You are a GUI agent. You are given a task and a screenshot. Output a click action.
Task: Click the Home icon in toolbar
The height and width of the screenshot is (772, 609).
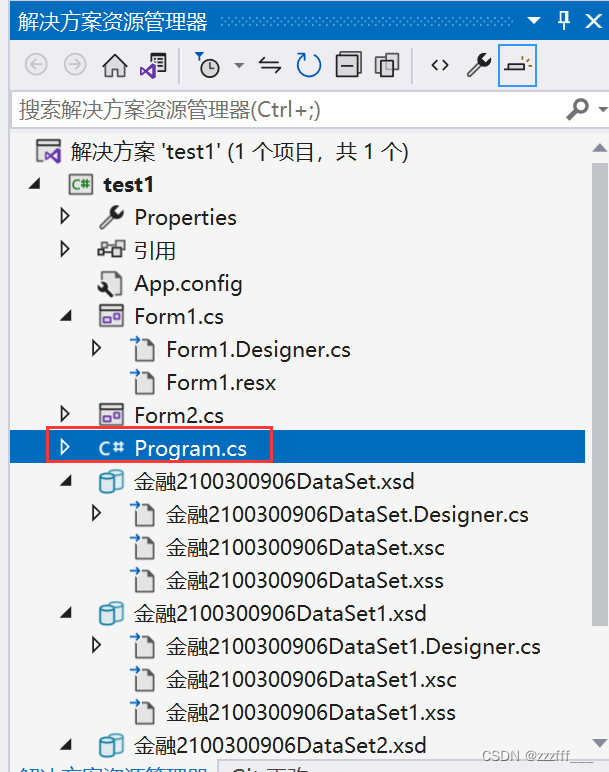pyautogui.click(x=114, y=65)
